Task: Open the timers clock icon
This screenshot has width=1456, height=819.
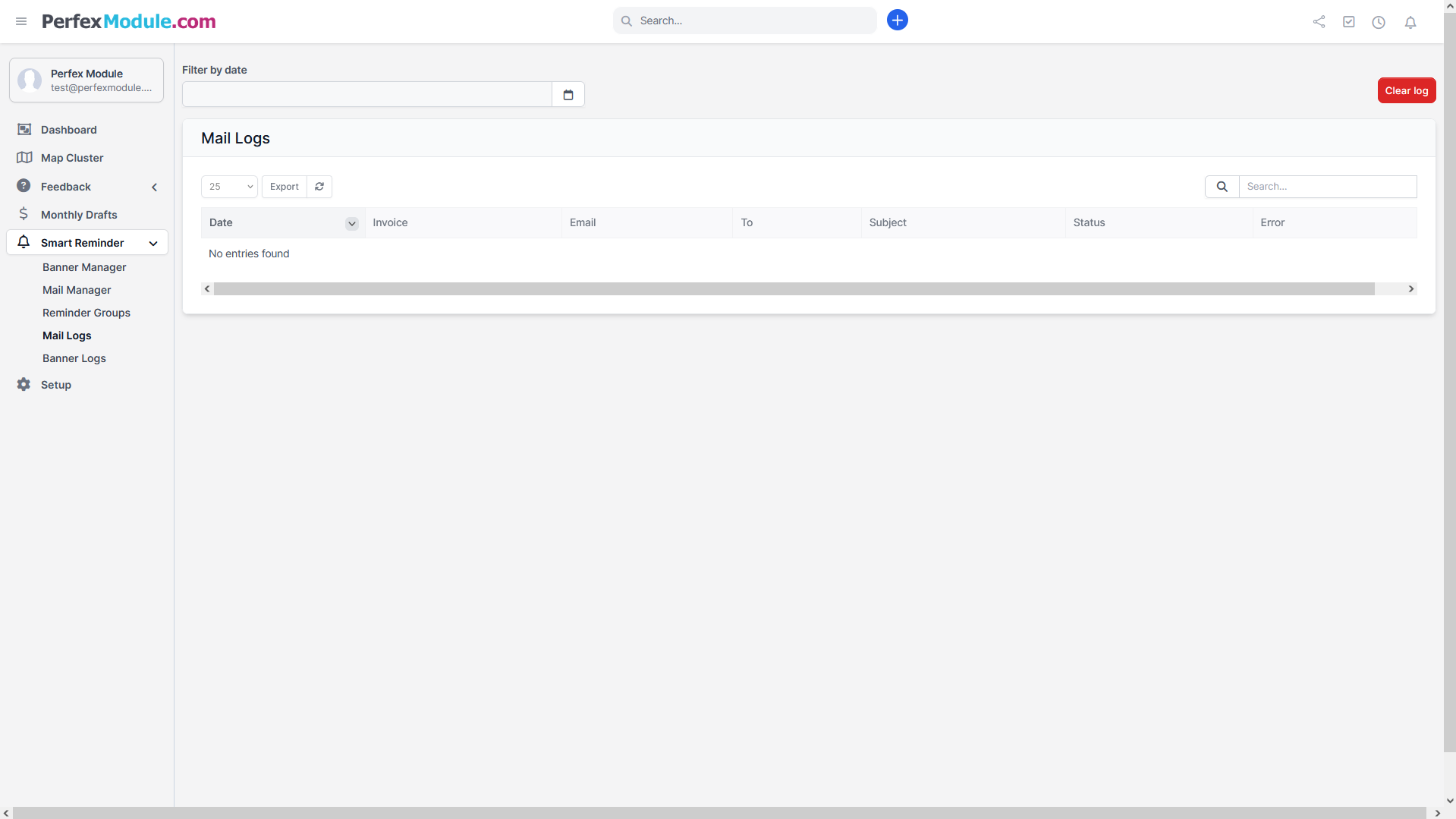Action: coord(1379,22)
